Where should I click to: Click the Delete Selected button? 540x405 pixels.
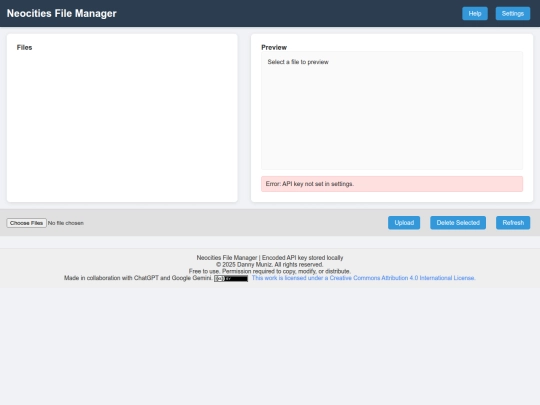coord(458,222)
